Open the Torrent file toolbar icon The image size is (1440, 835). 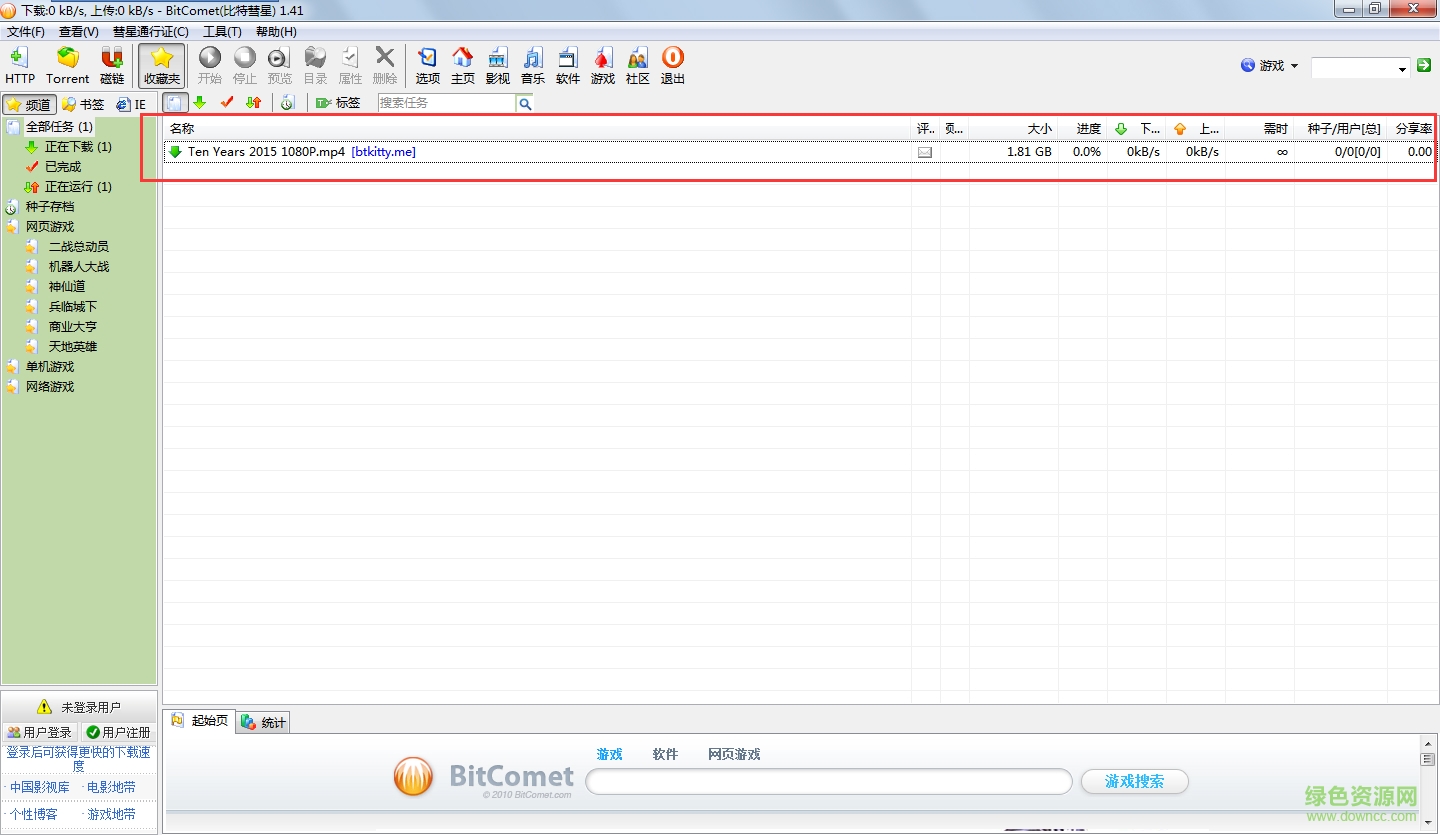(x=67, y=65)
